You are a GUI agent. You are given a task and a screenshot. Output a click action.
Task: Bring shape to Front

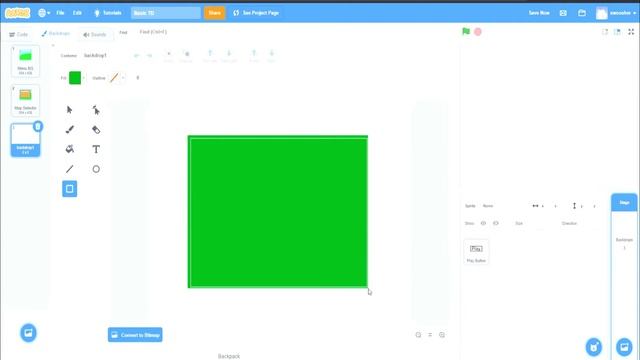[253, 56]
